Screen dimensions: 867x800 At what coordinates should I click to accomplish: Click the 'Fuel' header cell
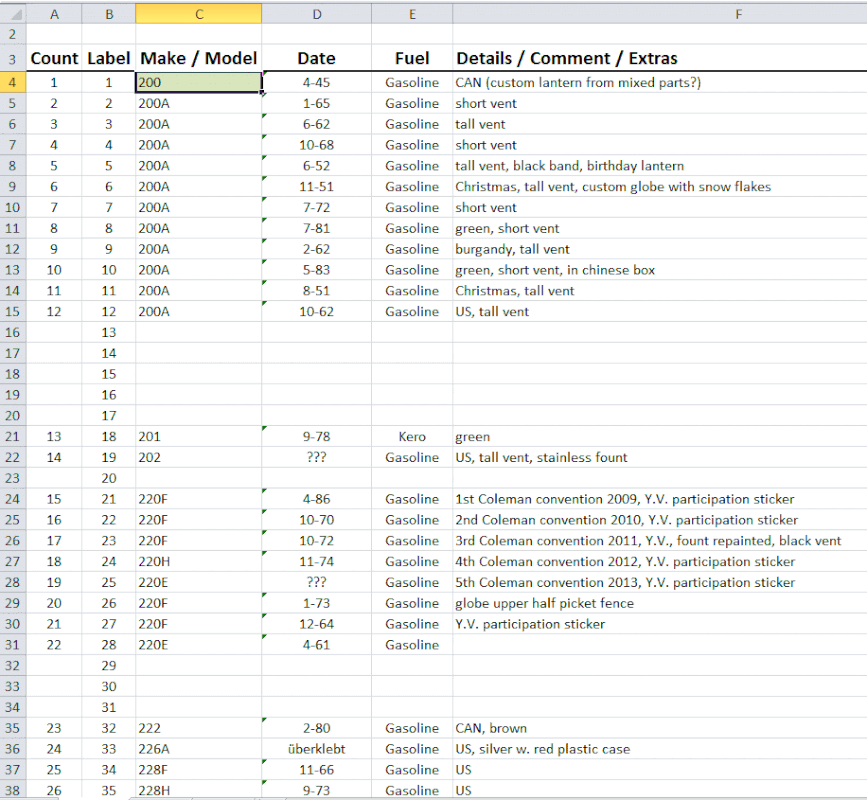[x=412, y=58]
